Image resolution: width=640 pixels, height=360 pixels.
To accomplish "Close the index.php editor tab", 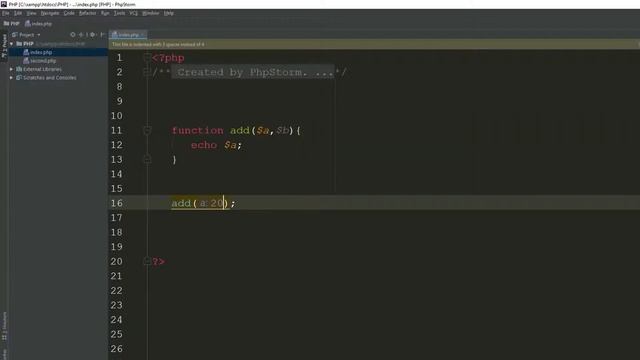I will click(142, 35).
